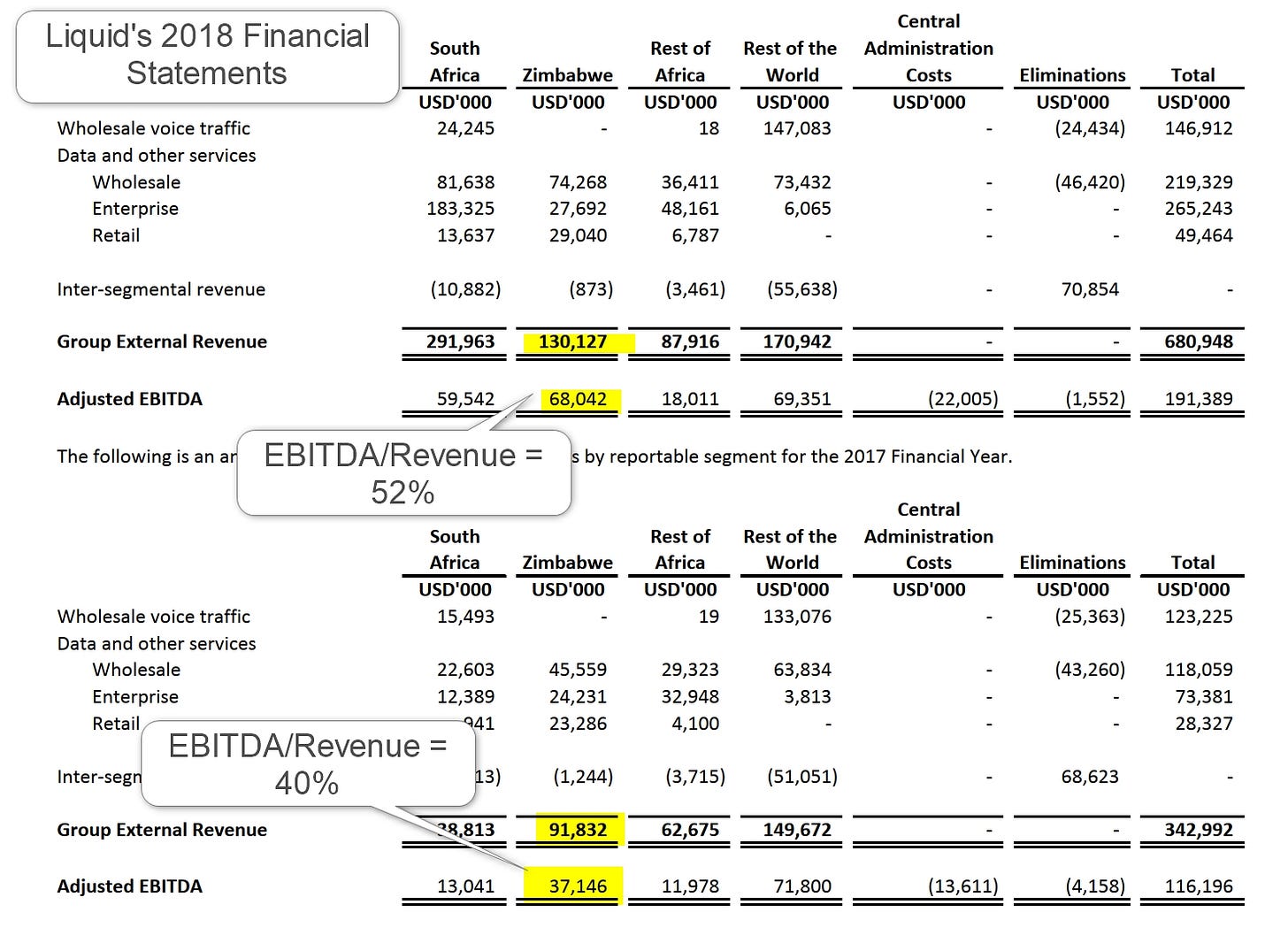Screen dimensions: 1288x943
Task: Select the total 265,243
Action: click(1199, 209)
